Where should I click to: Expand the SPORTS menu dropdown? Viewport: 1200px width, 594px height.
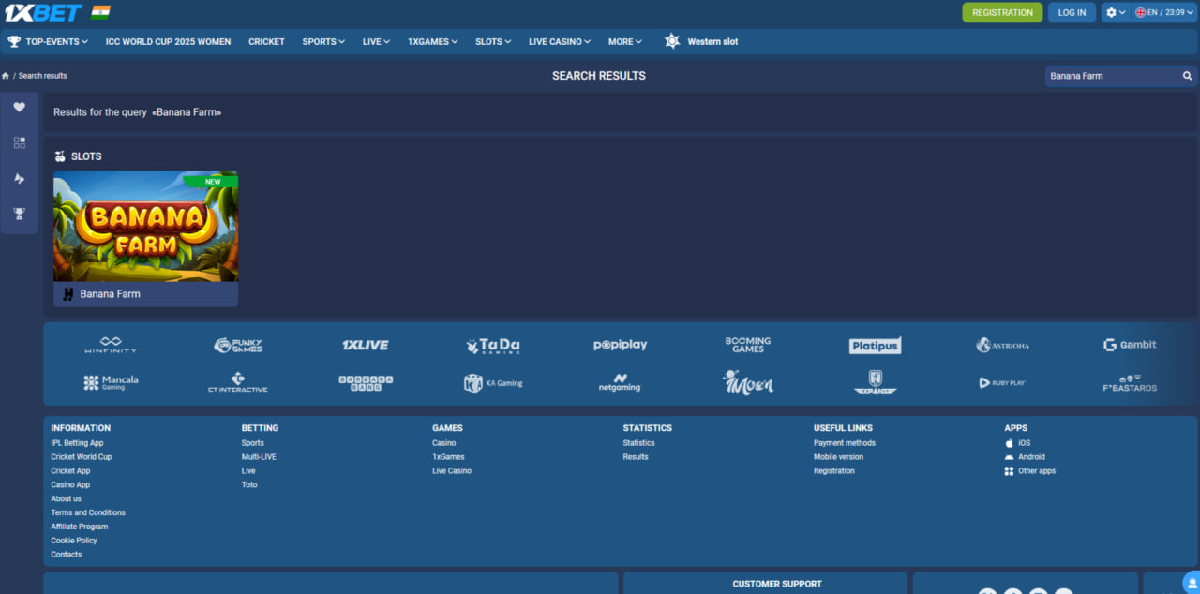tap(323, 42)
